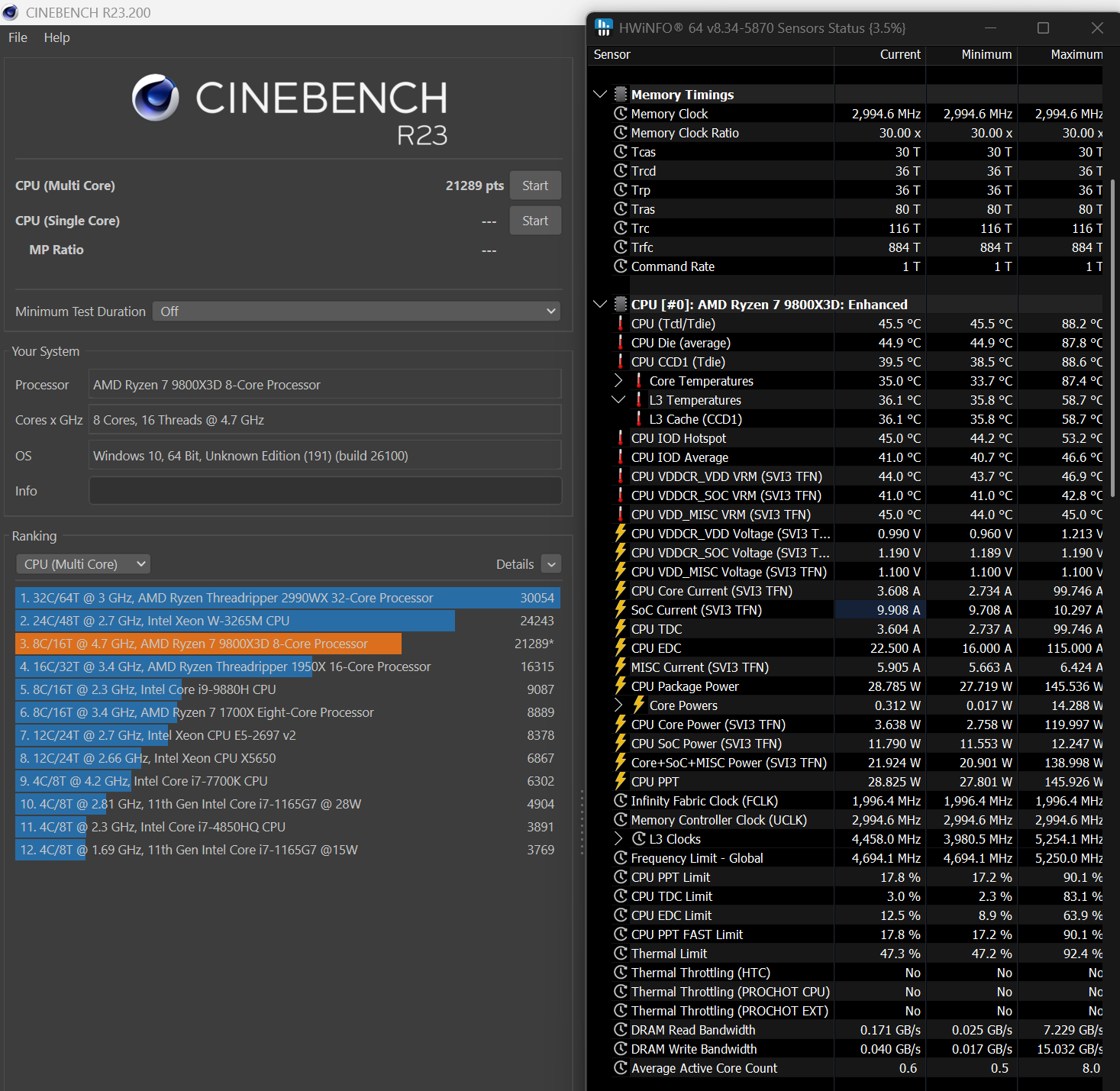Viewport: 1120px width, 1091px height.
Task: Expand the Core Temperatures subgroup
Action: (x=618, y=380)
